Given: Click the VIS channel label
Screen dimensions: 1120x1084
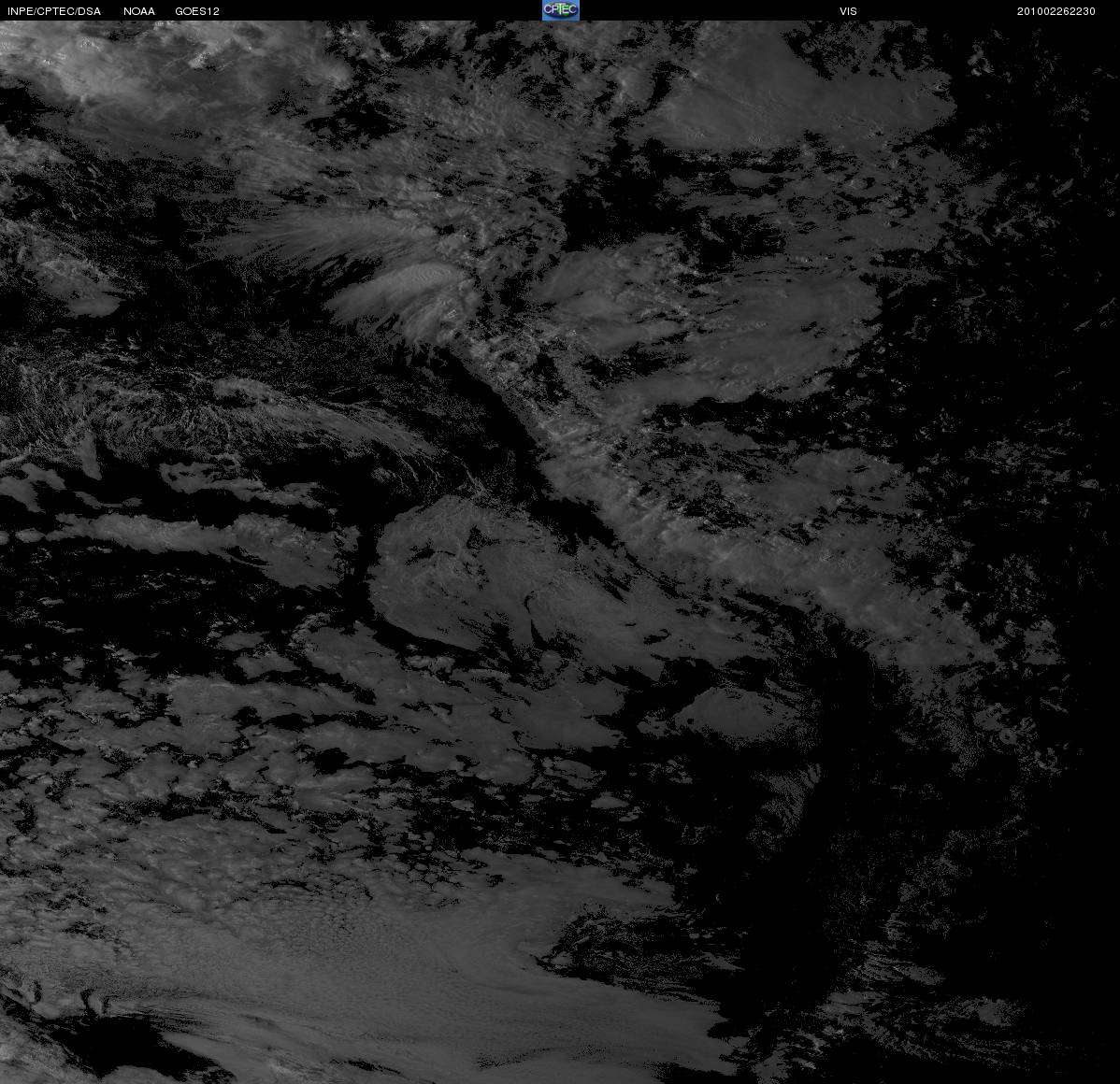Looking at the screenshot, I should click(849, 11).
